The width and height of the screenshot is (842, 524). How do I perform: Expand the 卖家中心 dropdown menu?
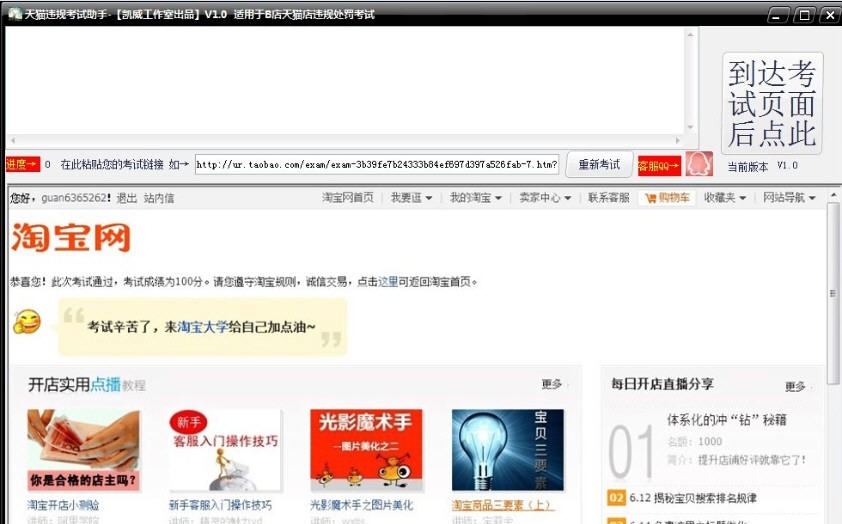(x=545, y=198)
